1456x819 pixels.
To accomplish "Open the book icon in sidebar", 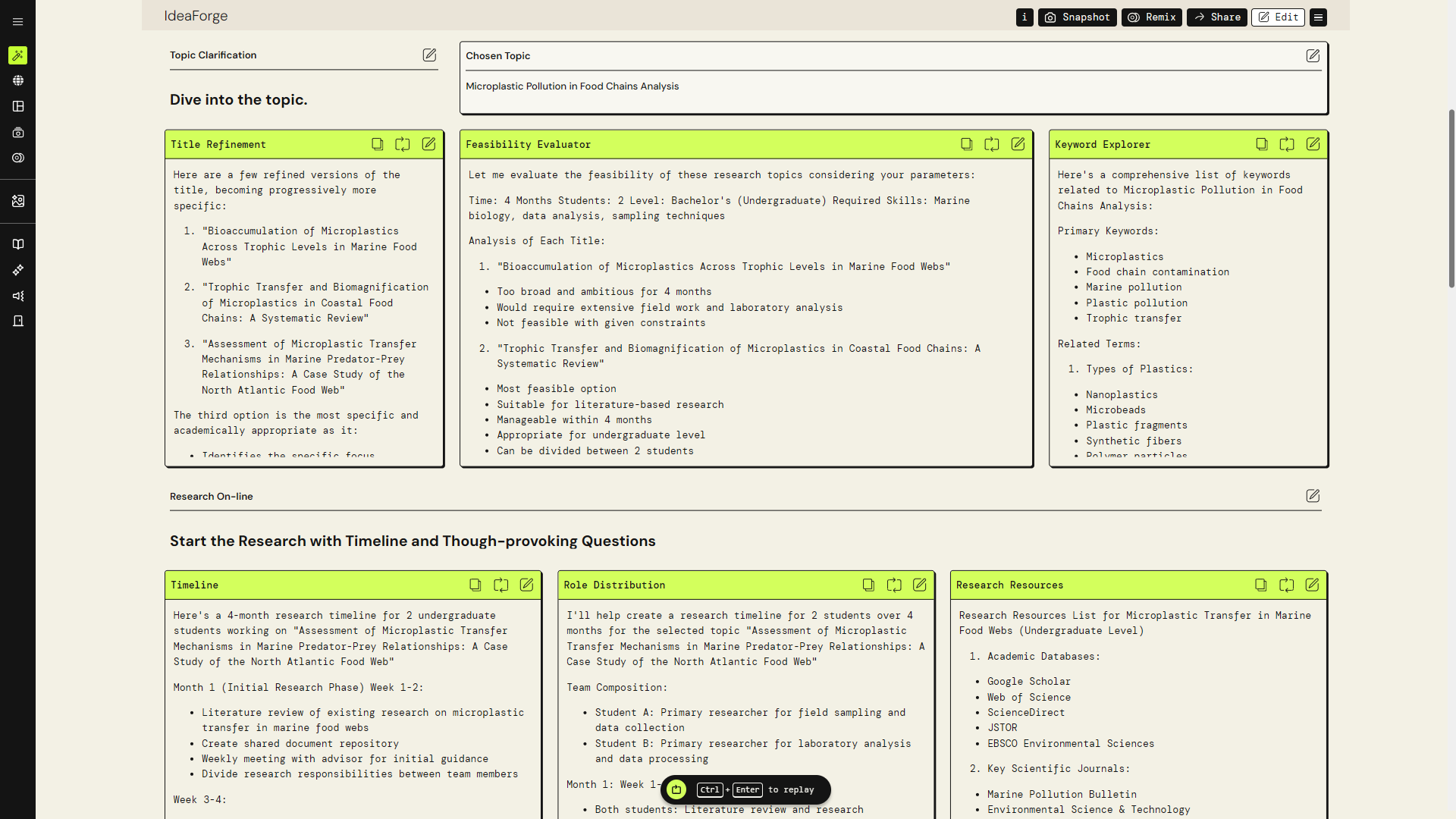I will [17, 244].
